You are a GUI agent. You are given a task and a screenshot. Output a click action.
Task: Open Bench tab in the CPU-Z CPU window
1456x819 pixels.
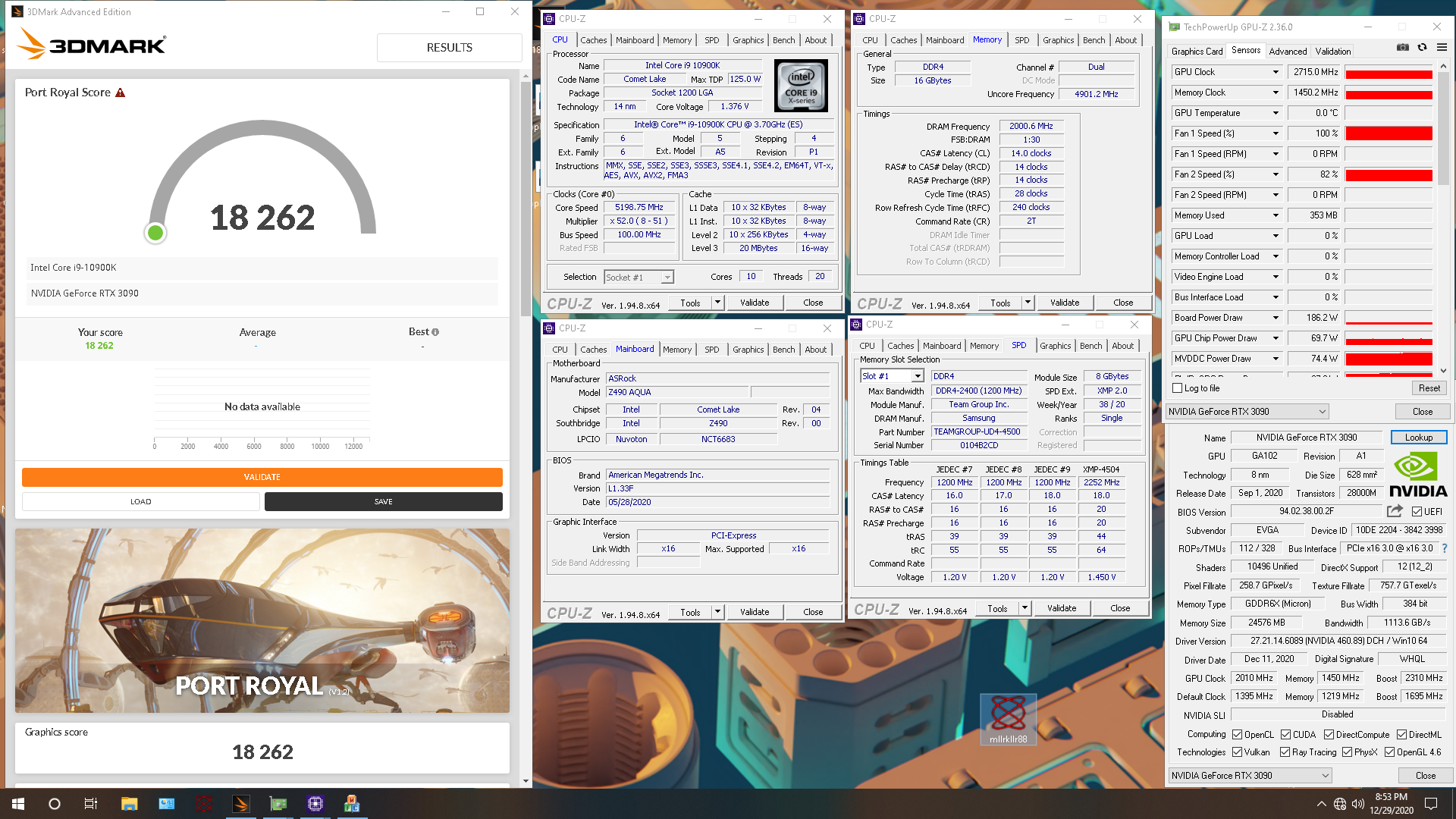point(783,40)
